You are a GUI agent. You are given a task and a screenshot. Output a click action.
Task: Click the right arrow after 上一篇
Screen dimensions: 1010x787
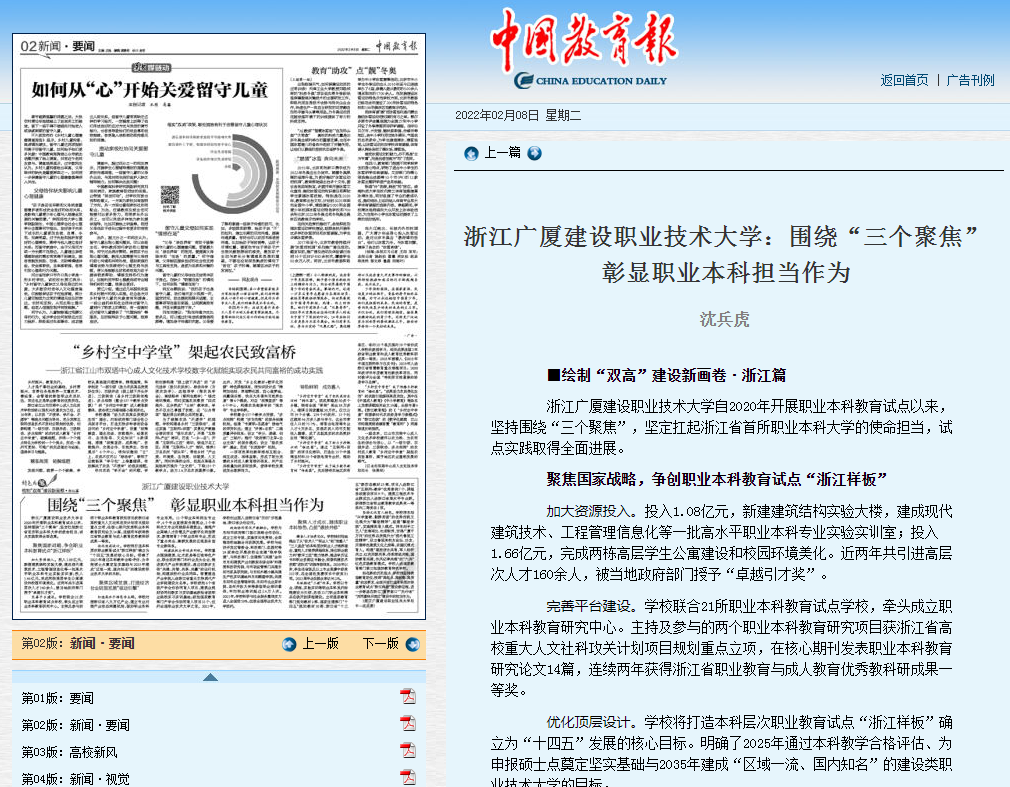535,153
